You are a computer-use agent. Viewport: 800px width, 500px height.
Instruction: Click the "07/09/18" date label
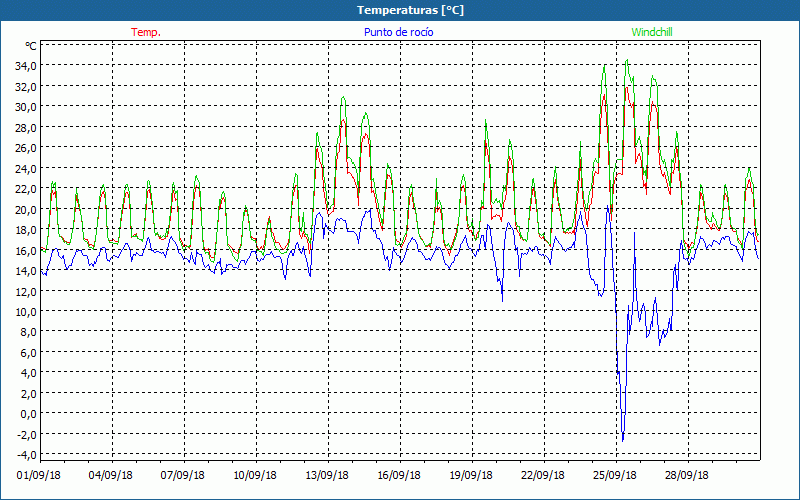(183, 475)
